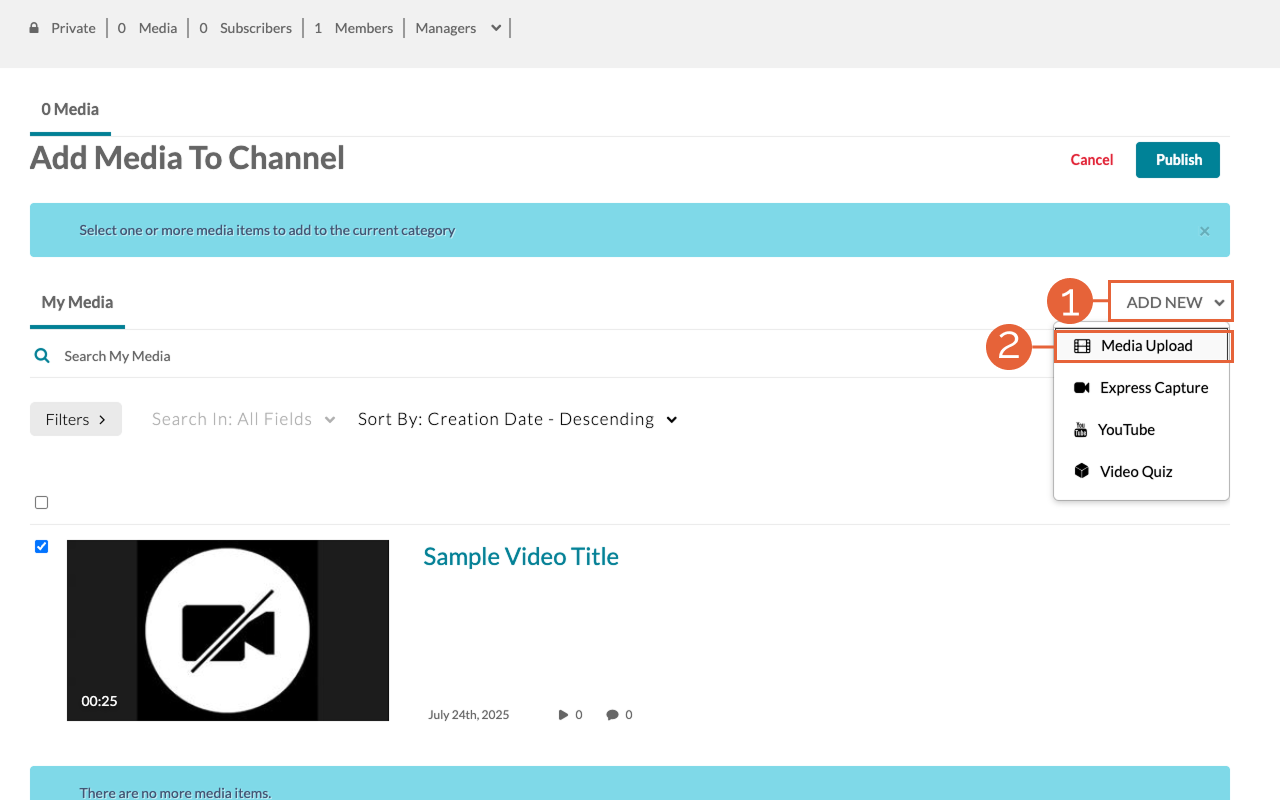Click the Video Quiz cube icon

tap(1082, 471)
